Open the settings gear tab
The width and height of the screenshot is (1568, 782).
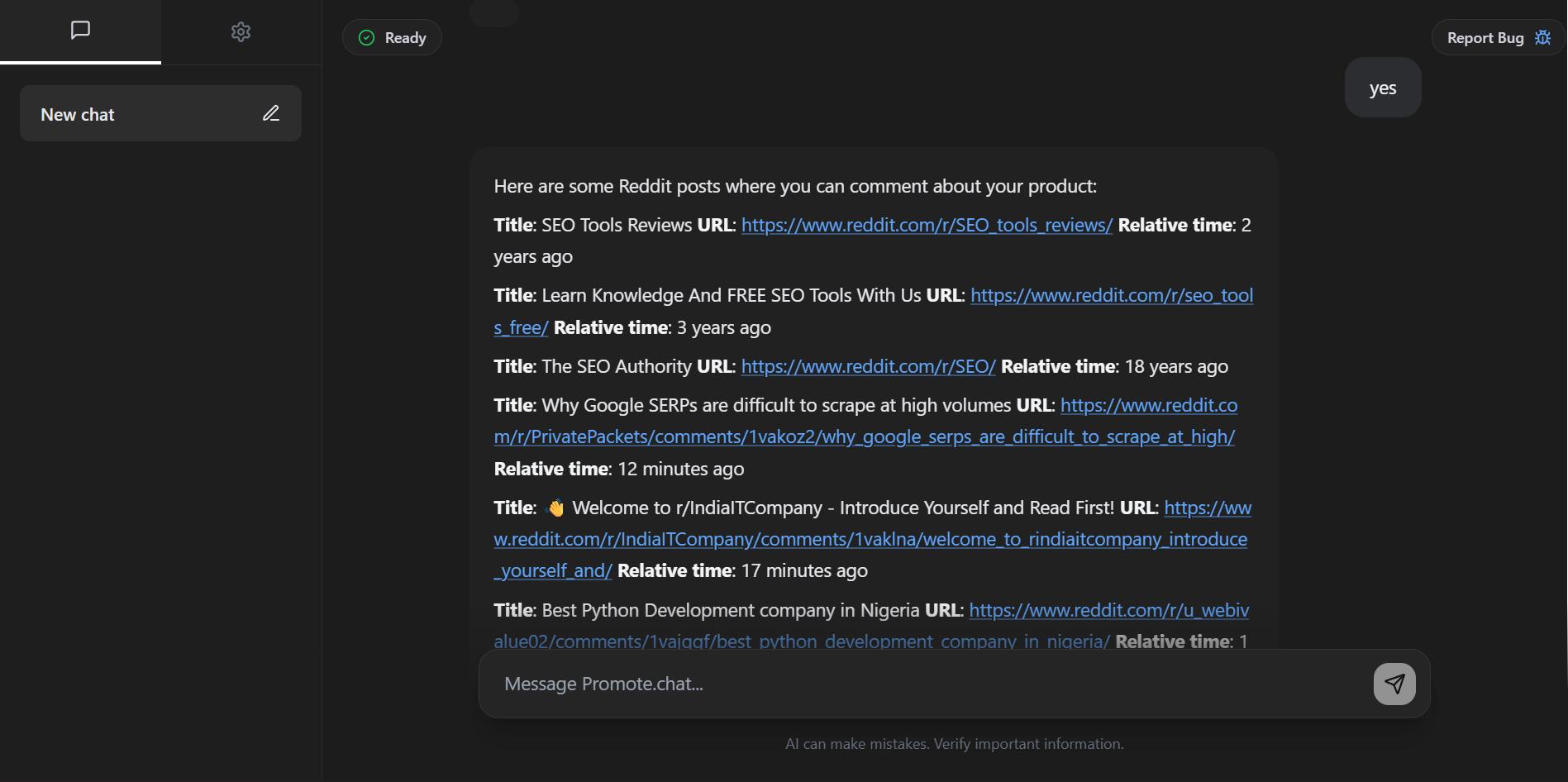tap(241, 31)
